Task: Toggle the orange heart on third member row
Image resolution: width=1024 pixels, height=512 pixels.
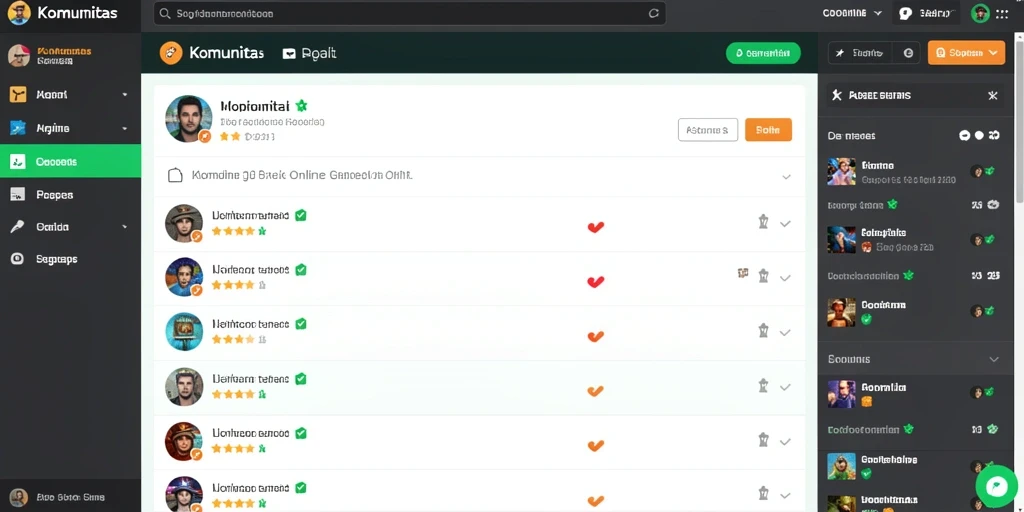Action: point(596,336)
